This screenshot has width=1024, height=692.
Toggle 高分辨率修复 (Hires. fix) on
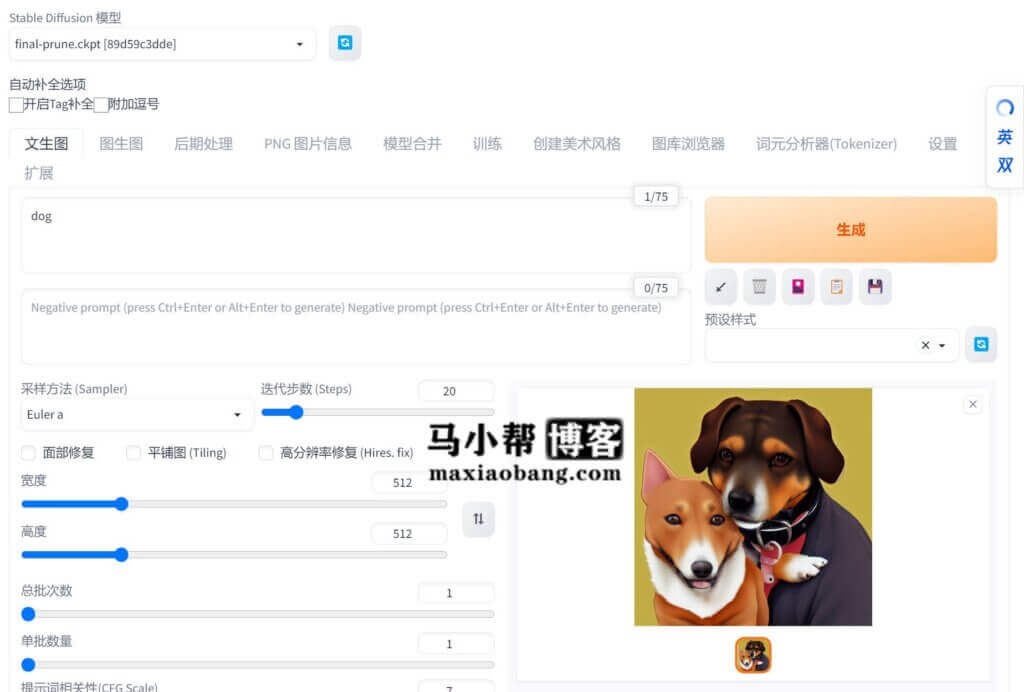point(266,453)
